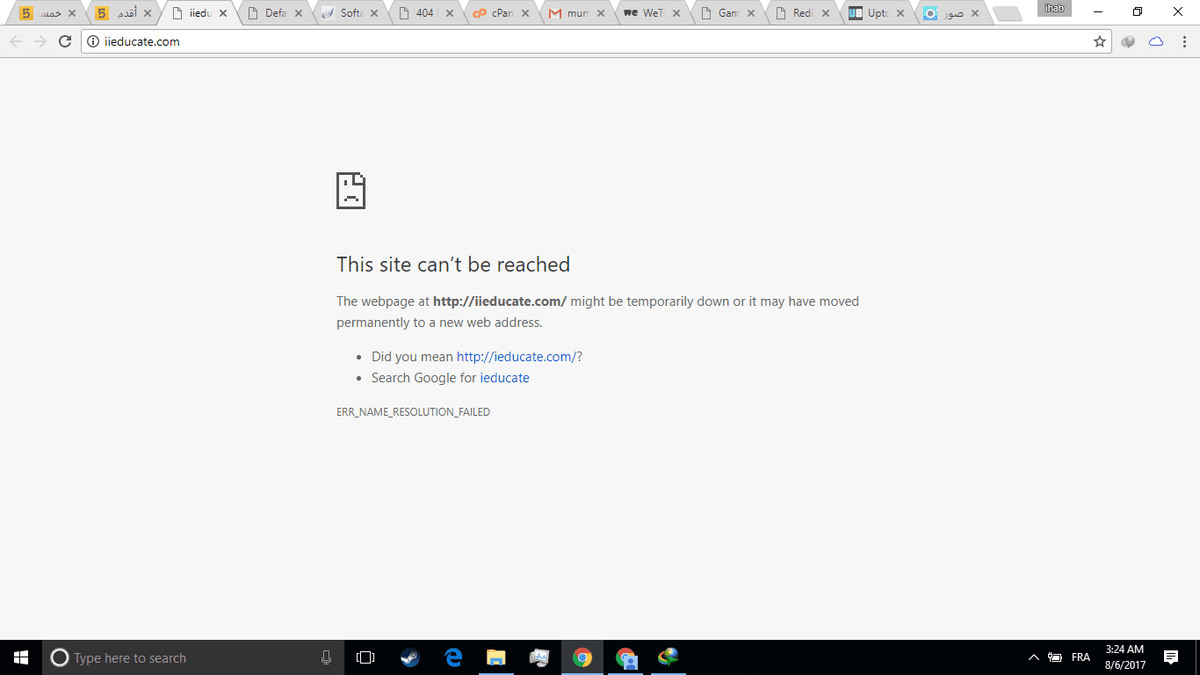Open Microsoft Edge from the taskbar
Screen dimensions: 1200x675
453,657
